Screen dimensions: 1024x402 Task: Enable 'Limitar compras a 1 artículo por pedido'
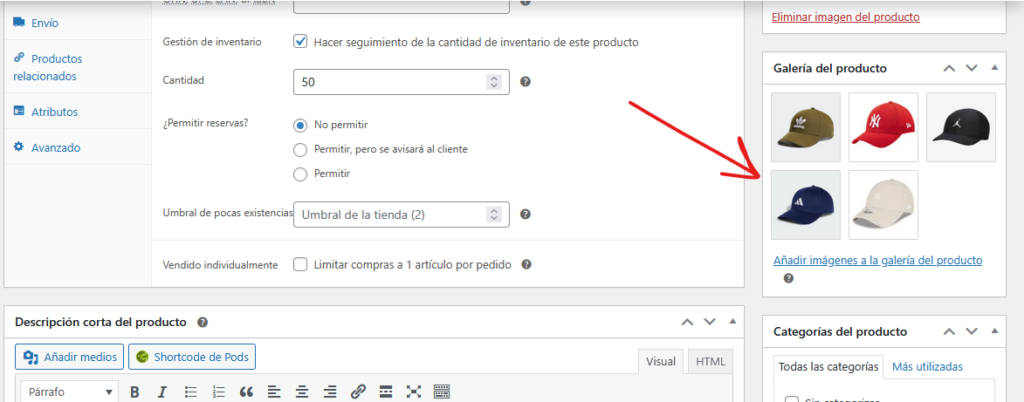coord(300,265)
